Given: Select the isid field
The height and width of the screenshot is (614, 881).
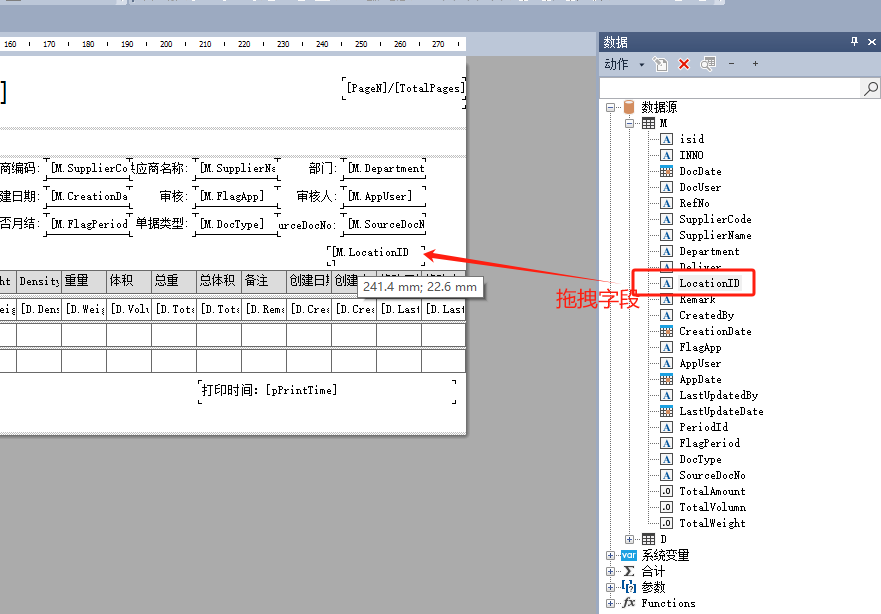Looking at the screenshot, I should [692, 139].
